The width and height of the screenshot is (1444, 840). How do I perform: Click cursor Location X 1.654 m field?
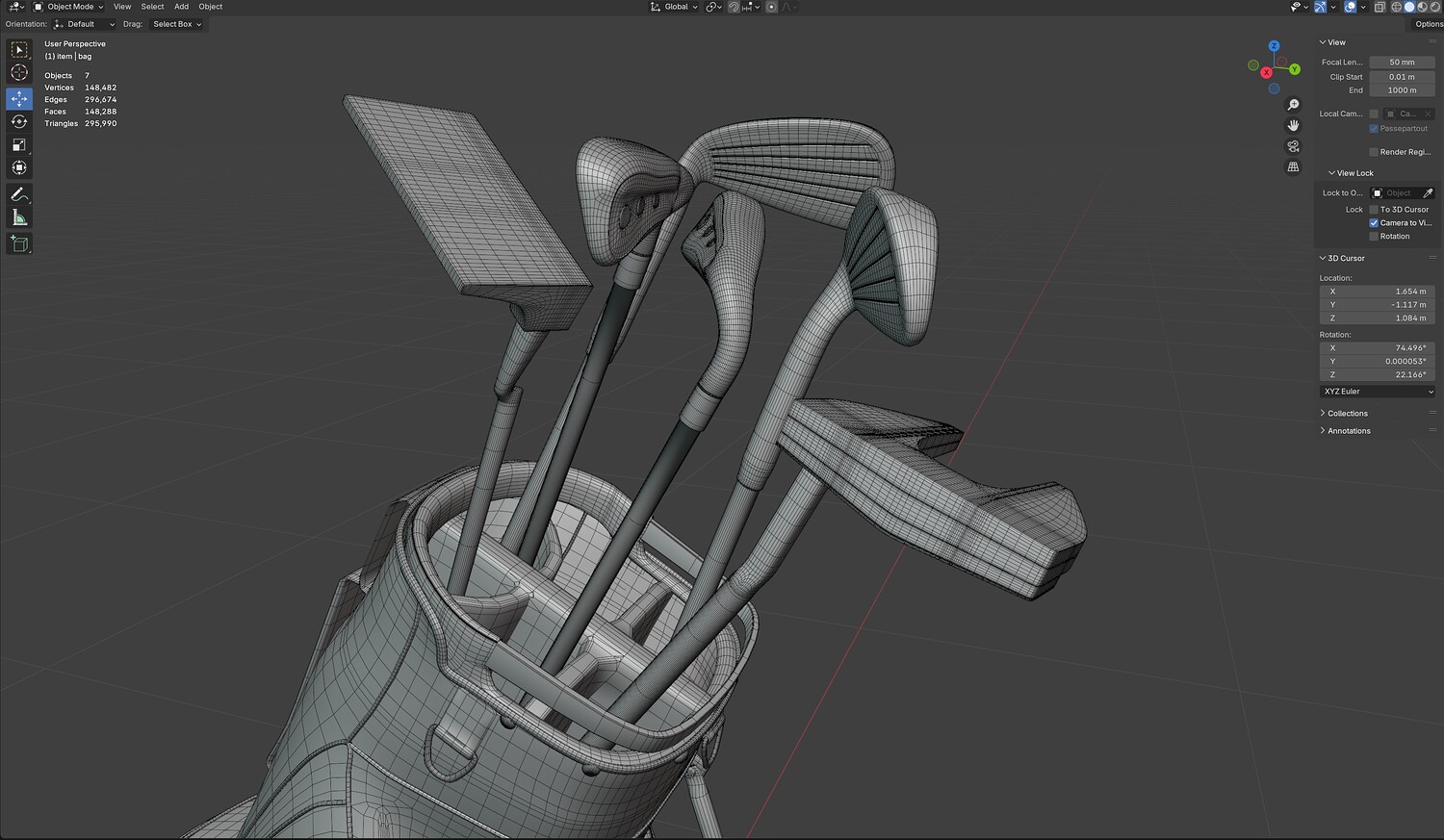point(1378,292)
